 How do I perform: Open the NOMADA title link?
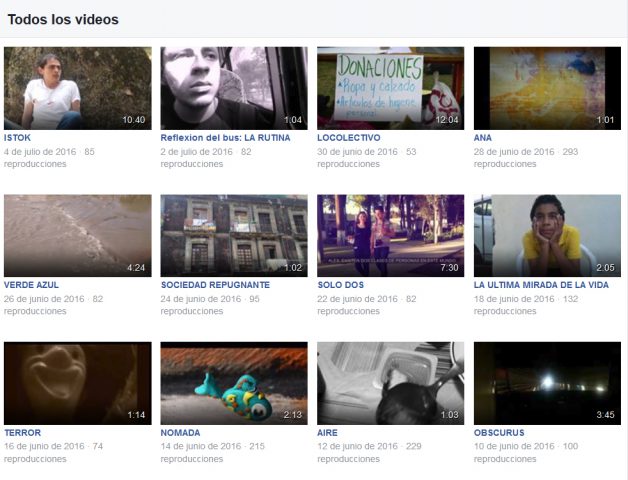[x=180, y=433]
